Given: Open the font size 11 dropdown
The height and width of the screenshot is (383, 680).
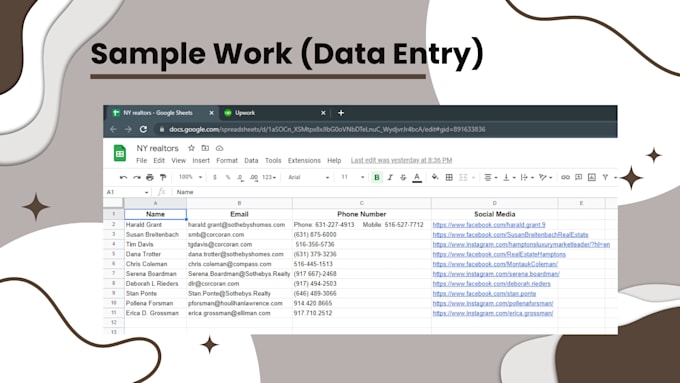Looking at the screenshot, I should click(x=353, y=177).
